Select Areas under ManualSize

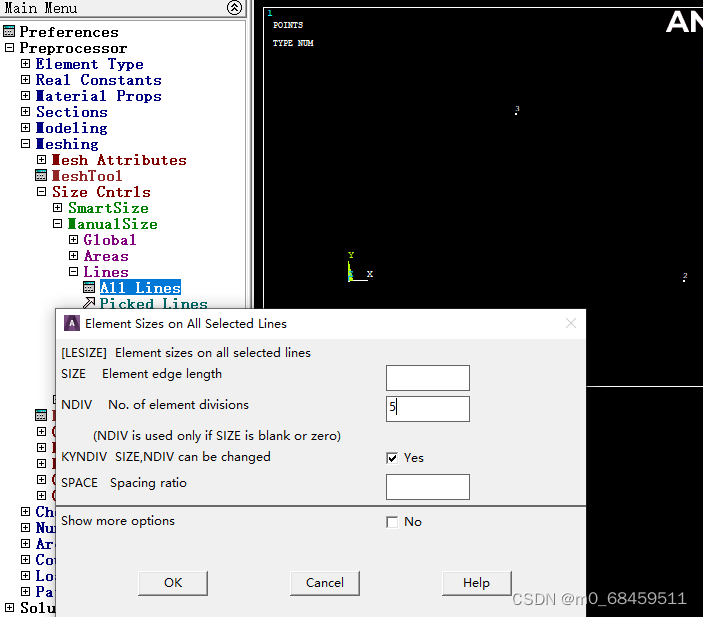(106, 256)
